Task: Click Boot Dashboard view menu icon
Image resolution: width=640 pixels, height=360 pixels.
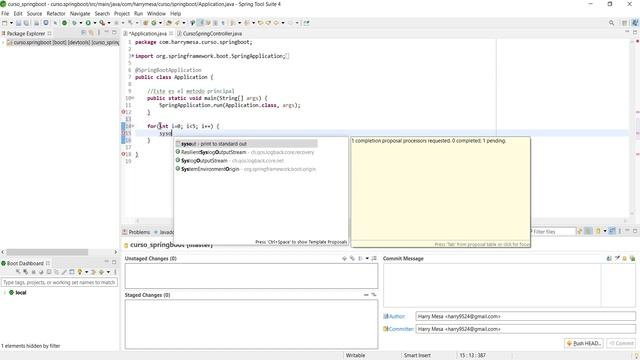Action: [115, 272]
